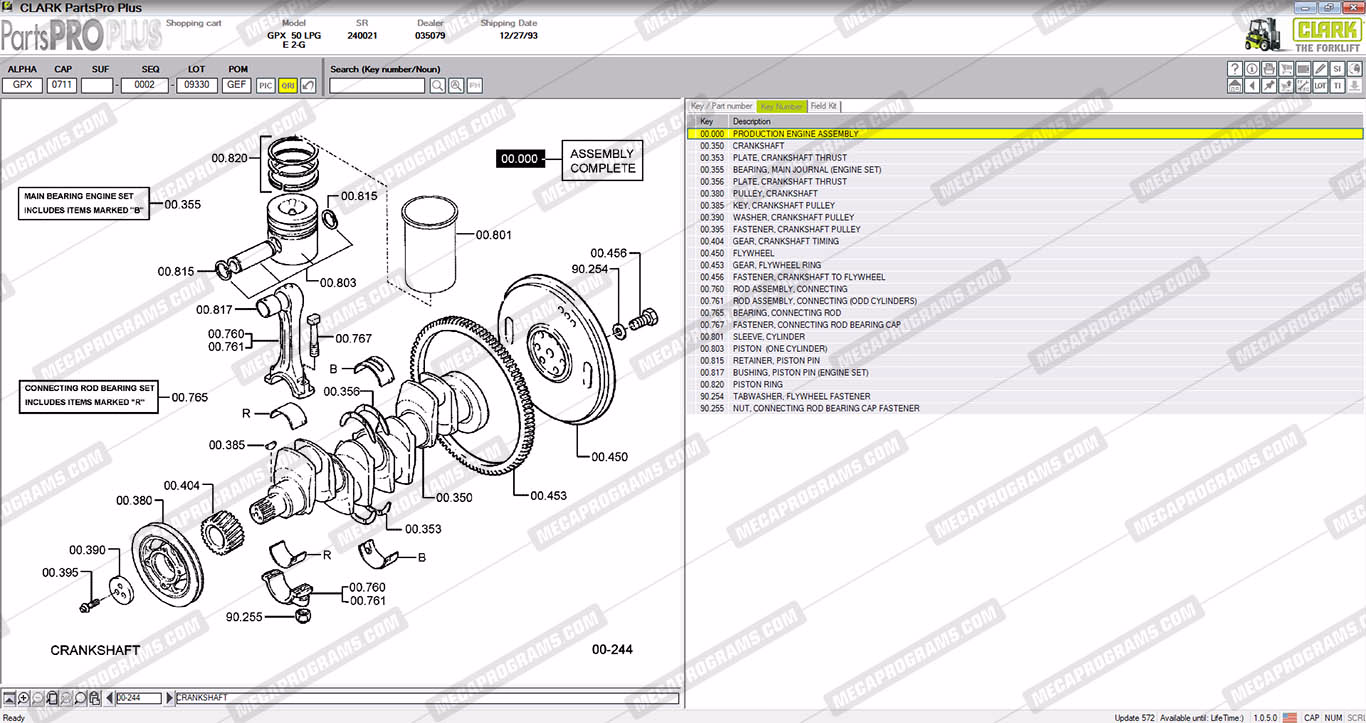Open the wrench tools icon
This screenshot has height=723, width=1366.
1303,86
